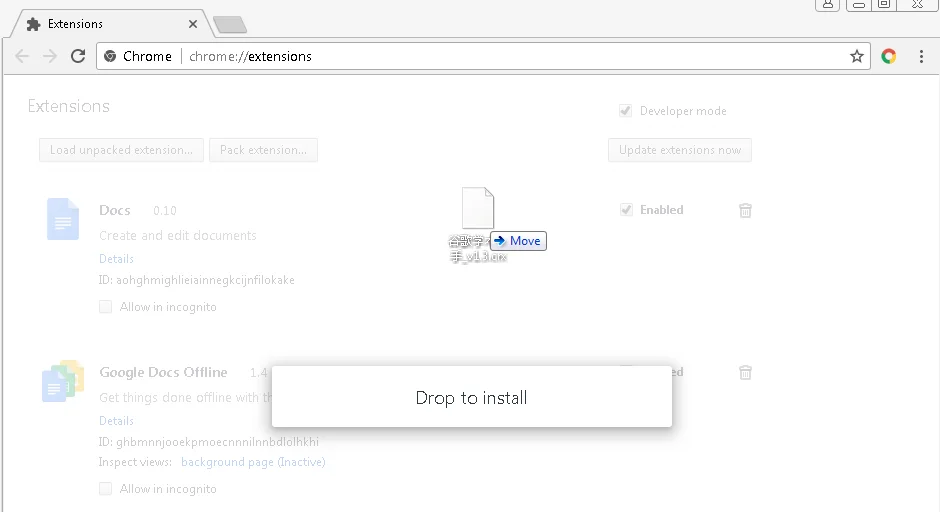Click the Extensions page heading
This screenshot has height=512, width=940.
click(69, 106)
